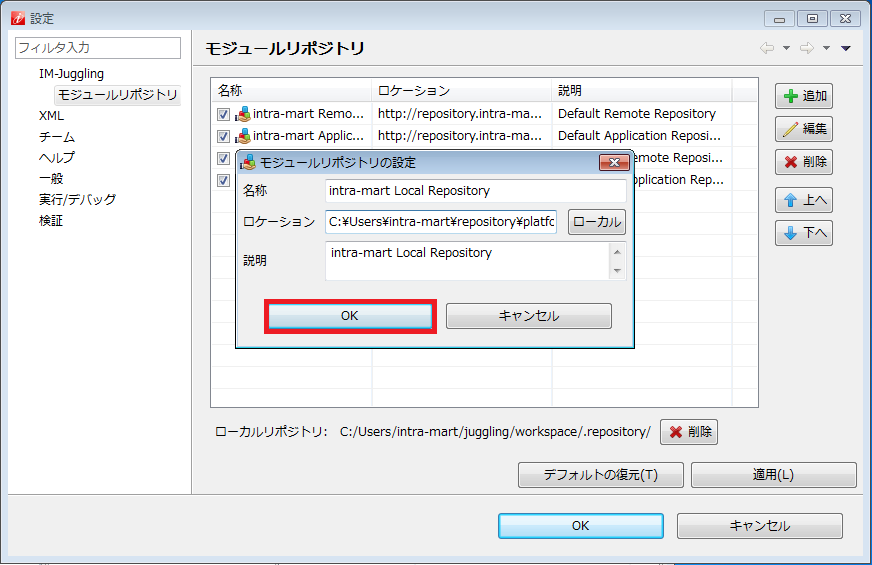Sort by the 名称 column header

click(x=291, y=91)
